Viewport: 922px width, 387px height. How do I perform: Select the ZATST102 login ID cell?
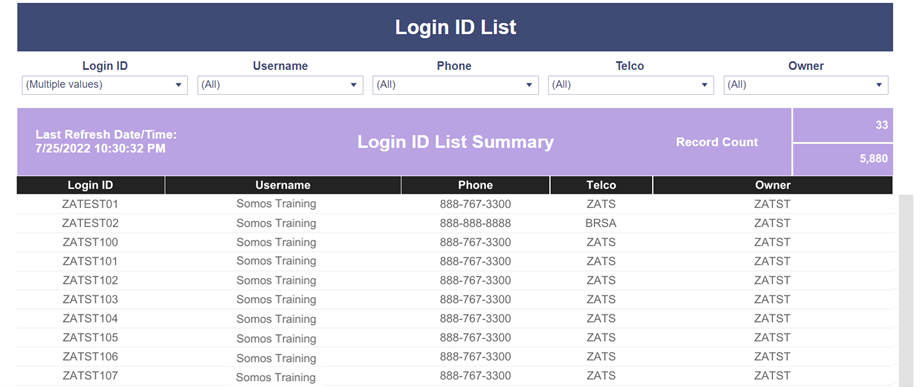pyautogui.click(x=91, y=281)
